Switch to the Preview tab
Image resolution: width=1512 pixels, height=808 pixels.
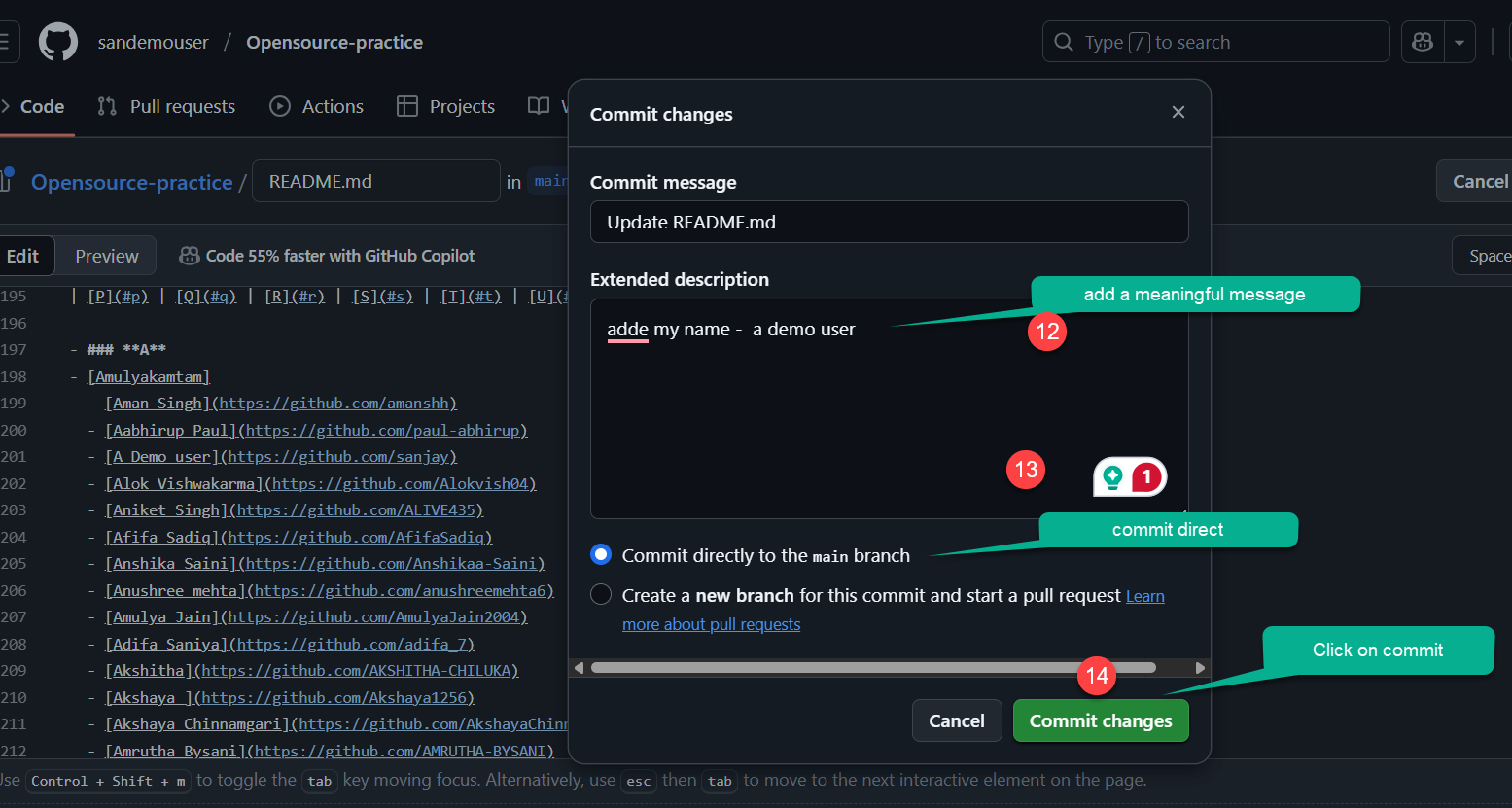click(105, 255)
